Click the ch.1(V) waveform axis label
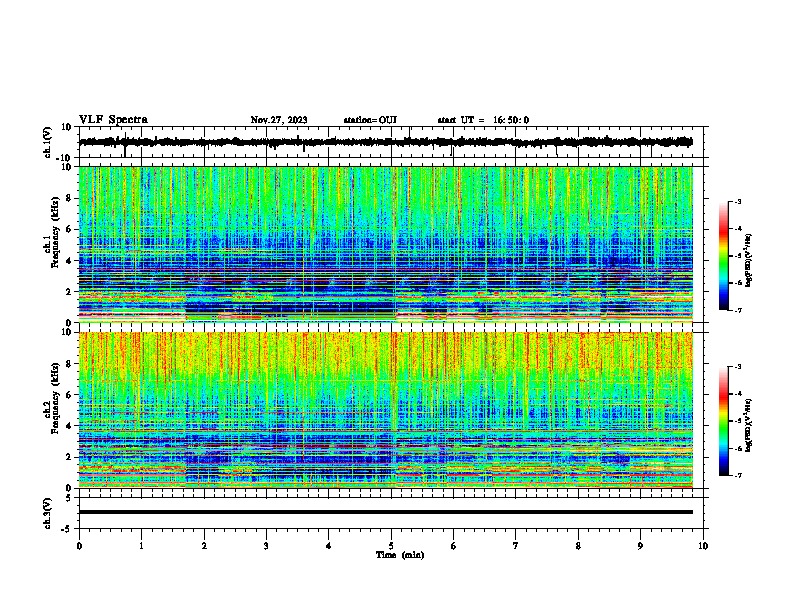 tap(48, 142)
